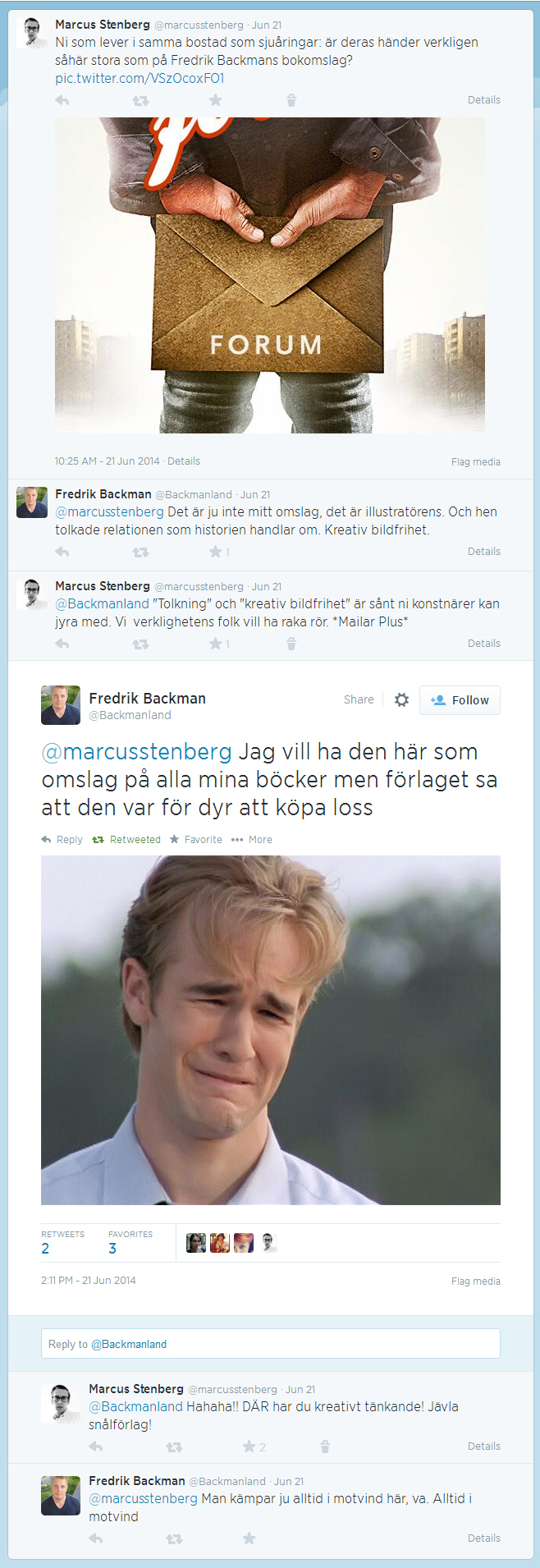Toggle Favorite on the main tweet
540x1568 pixels.
tap(196, 839)
